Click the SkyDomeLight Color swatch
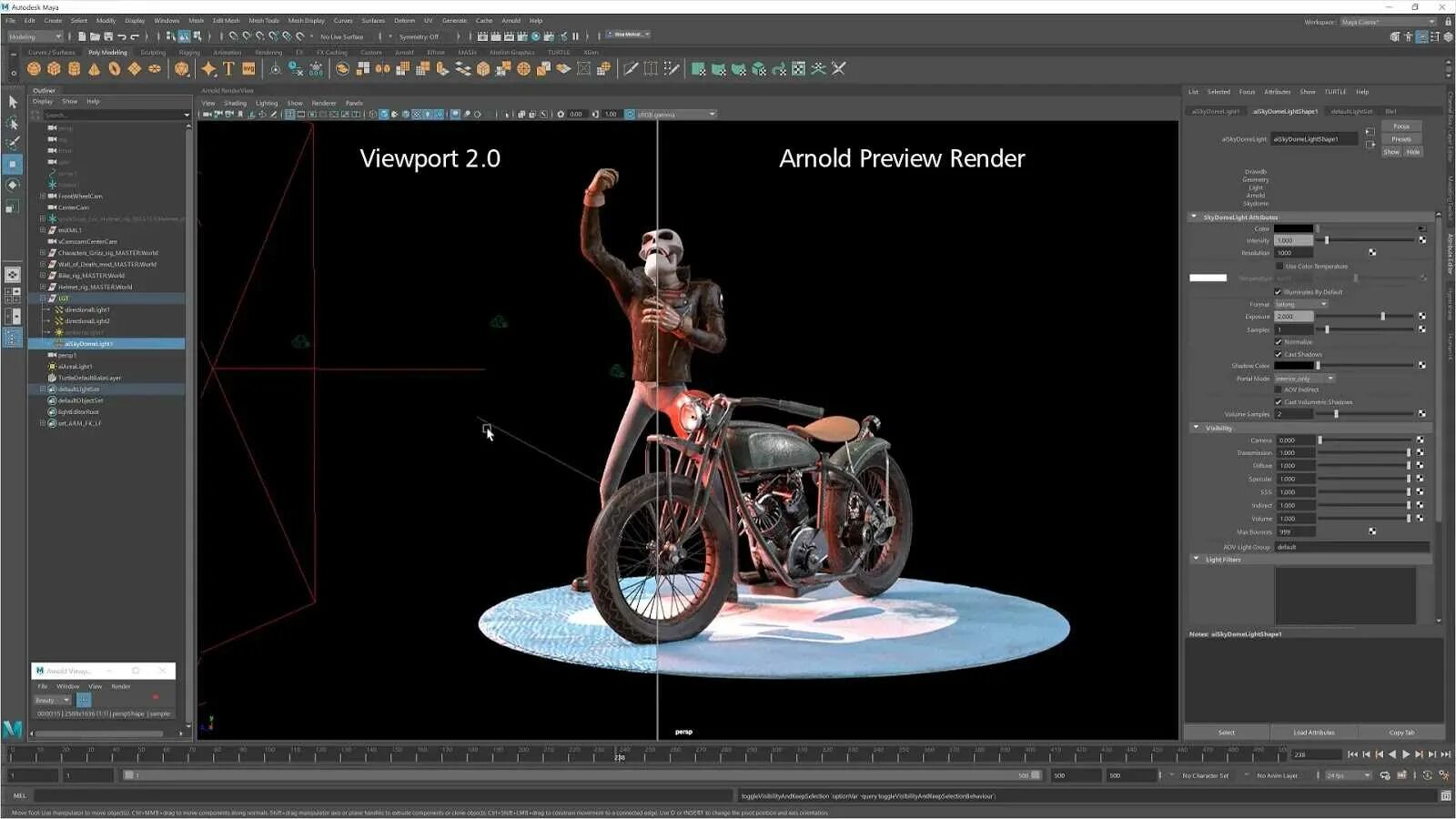The height and width of the screenshot is (819, 1456). 1293,228
